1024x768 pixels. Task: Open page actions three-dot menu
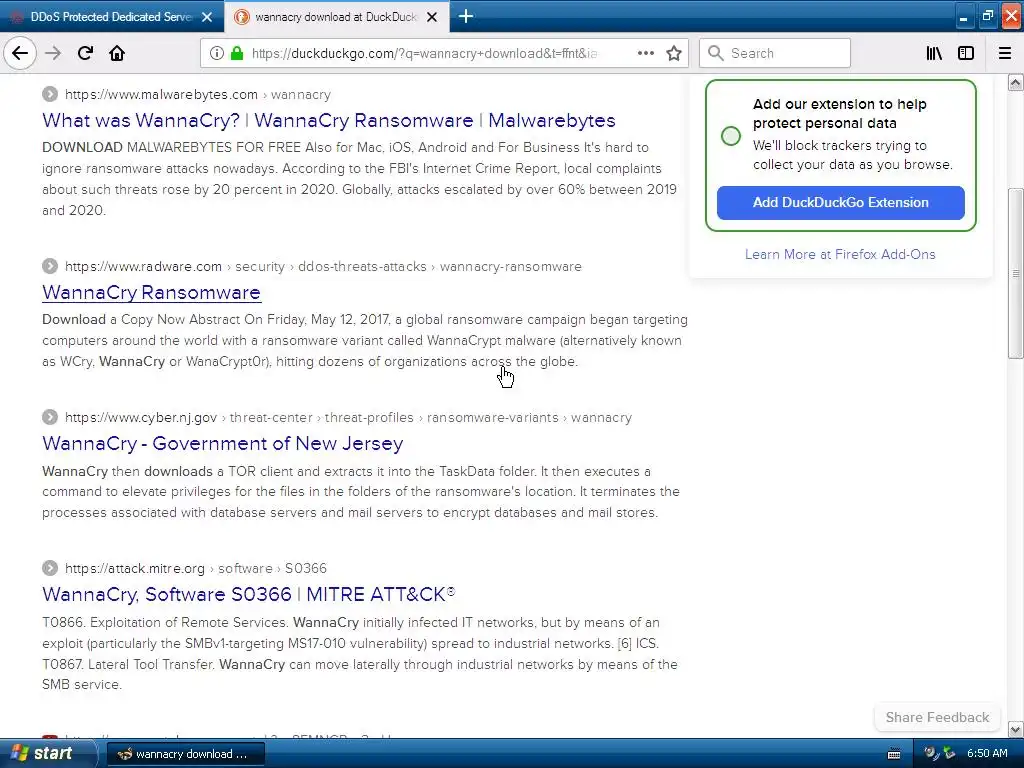645,53
